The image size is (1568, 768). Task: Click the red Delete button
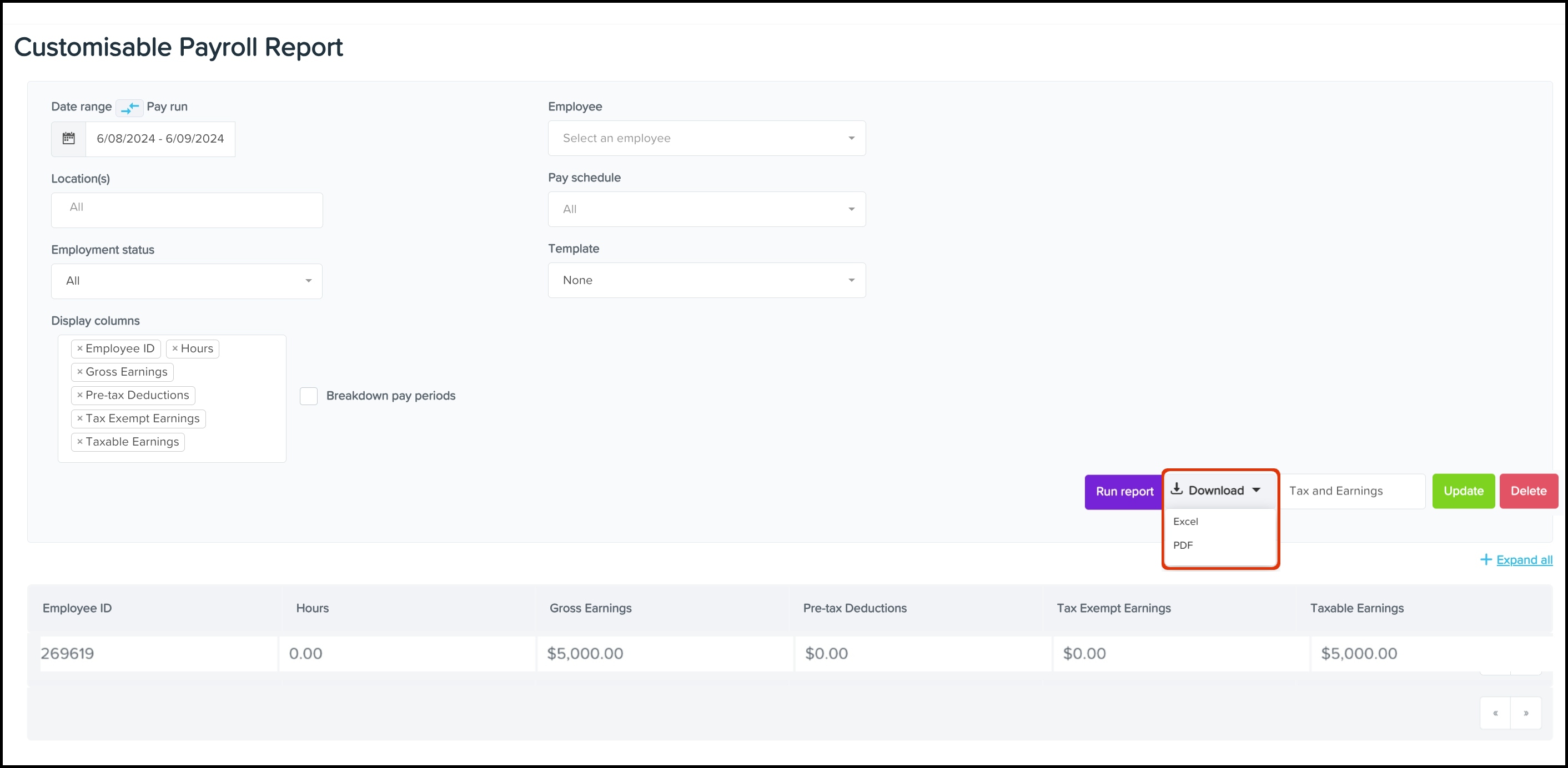[1529, 491]
